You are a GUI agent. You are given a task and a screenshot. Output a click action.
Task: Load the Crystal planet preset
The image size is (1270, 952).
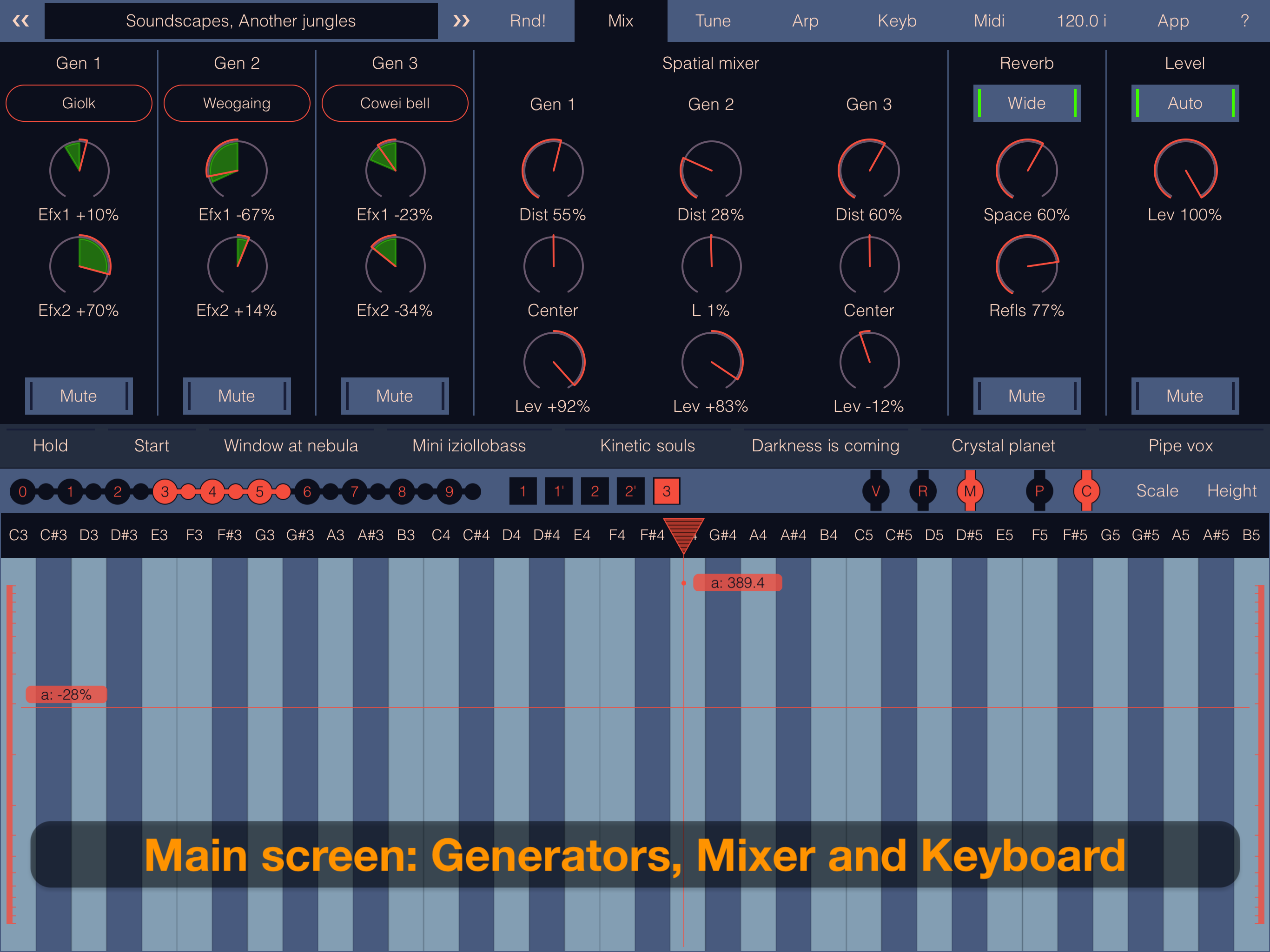(x=1003, y=446)
